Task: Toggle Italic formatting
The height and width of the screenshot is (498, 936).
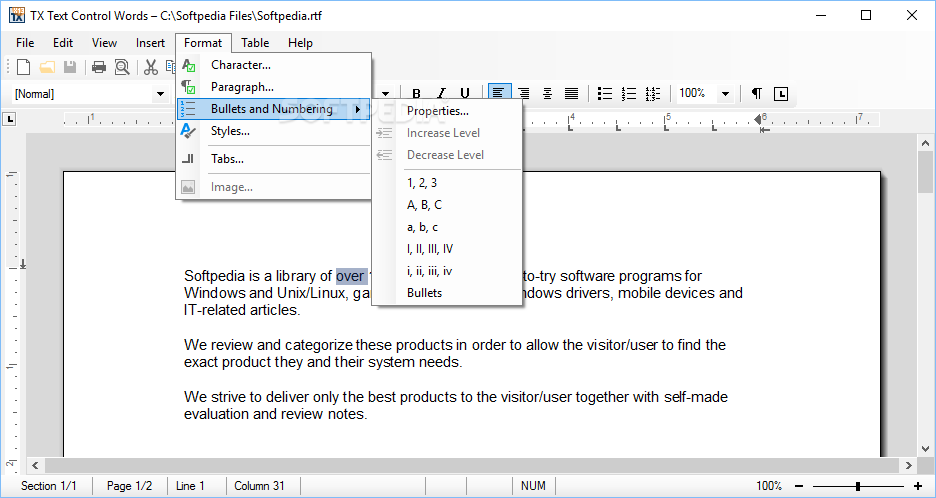Action: tap(441, 94)
